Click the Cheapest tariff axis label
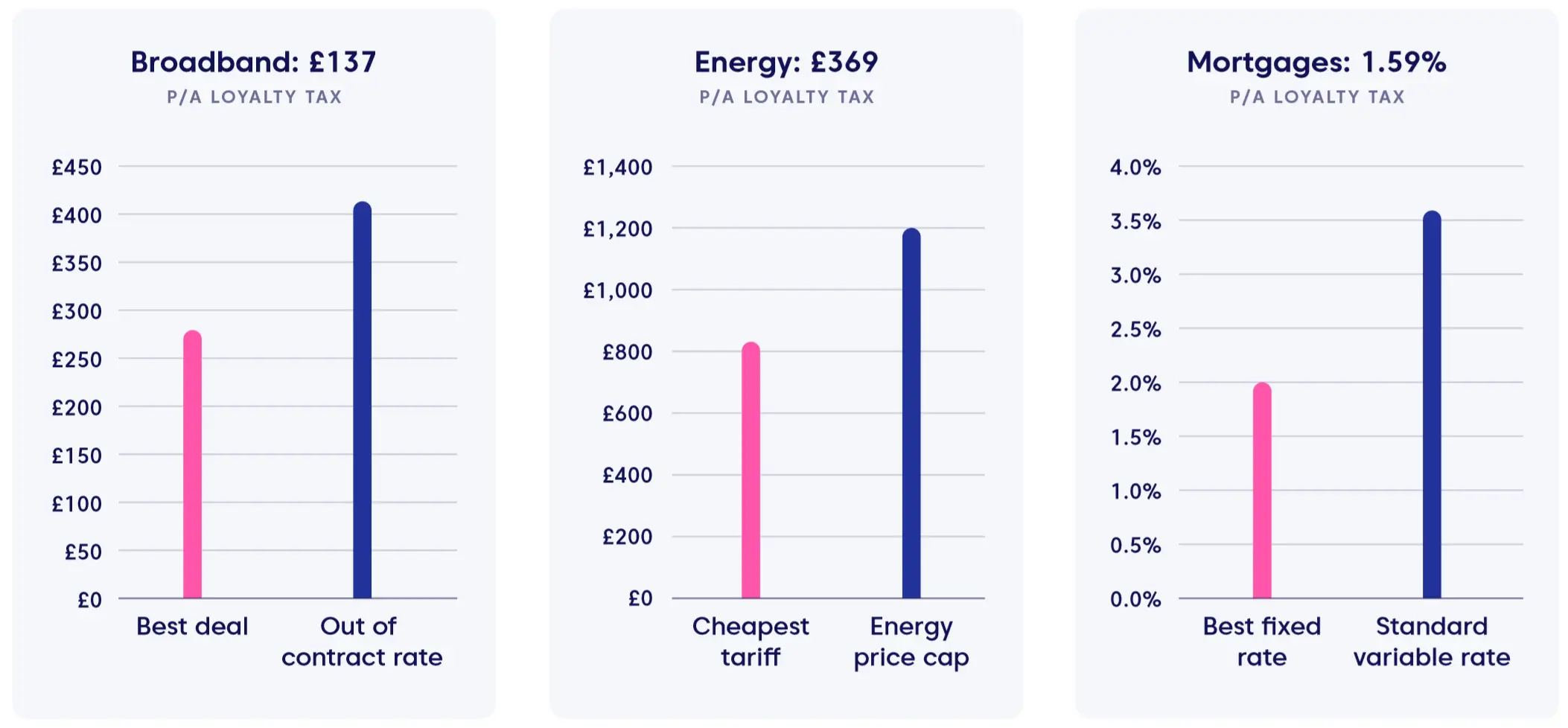Image resolution: width=1568 pixels, height=728 pixels. point(750,642)
